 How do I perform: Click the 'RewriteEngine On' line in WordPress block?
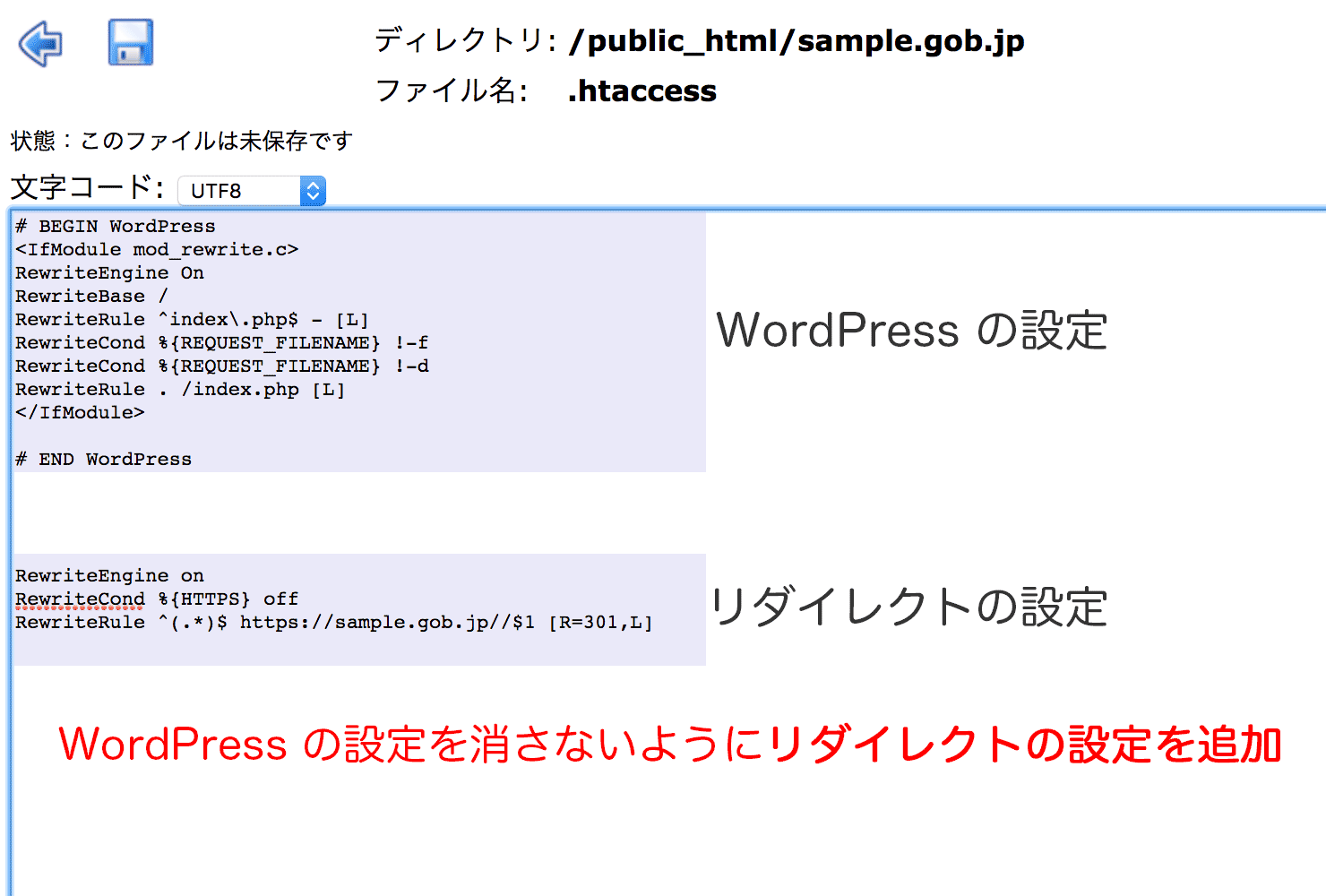click(x=109, y=272)
